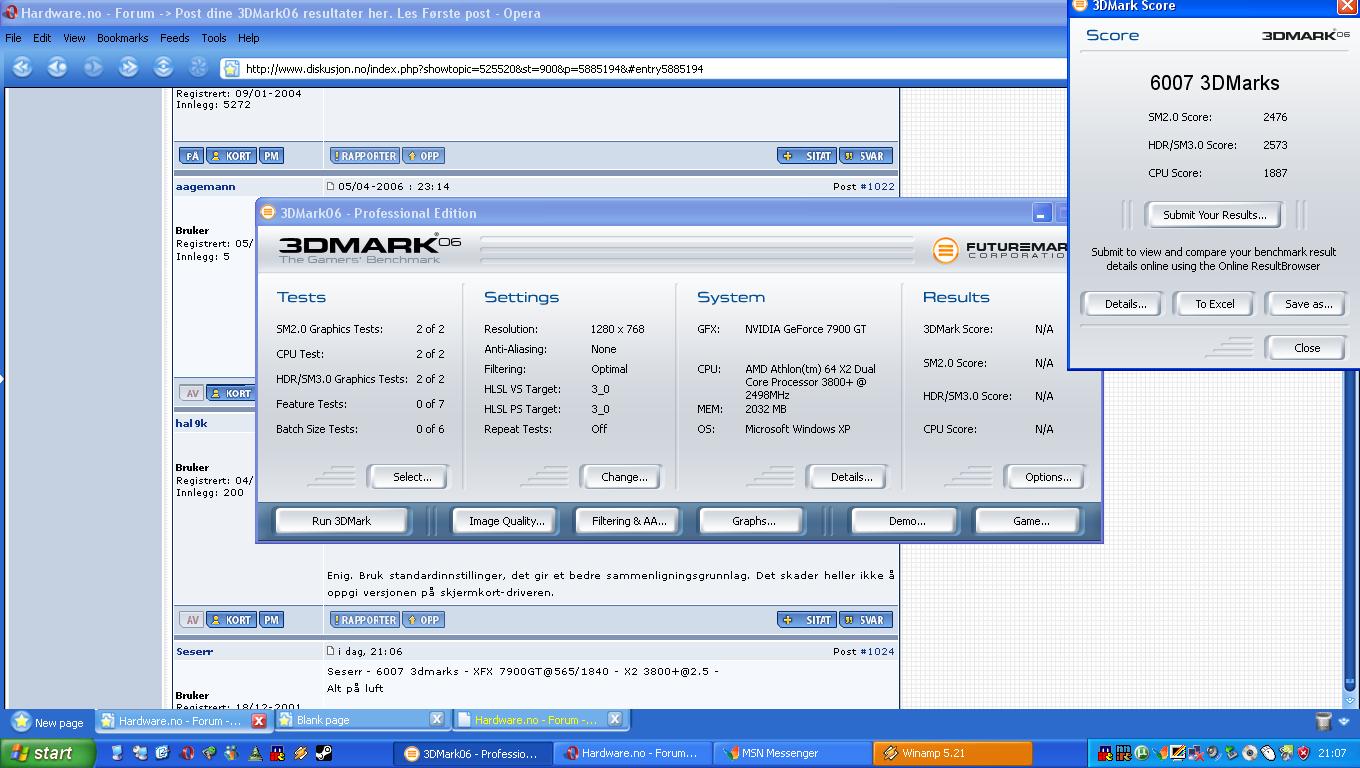
Task: Open closed-tabs trash can on Opera tab bar
Action: [1323, 720]
